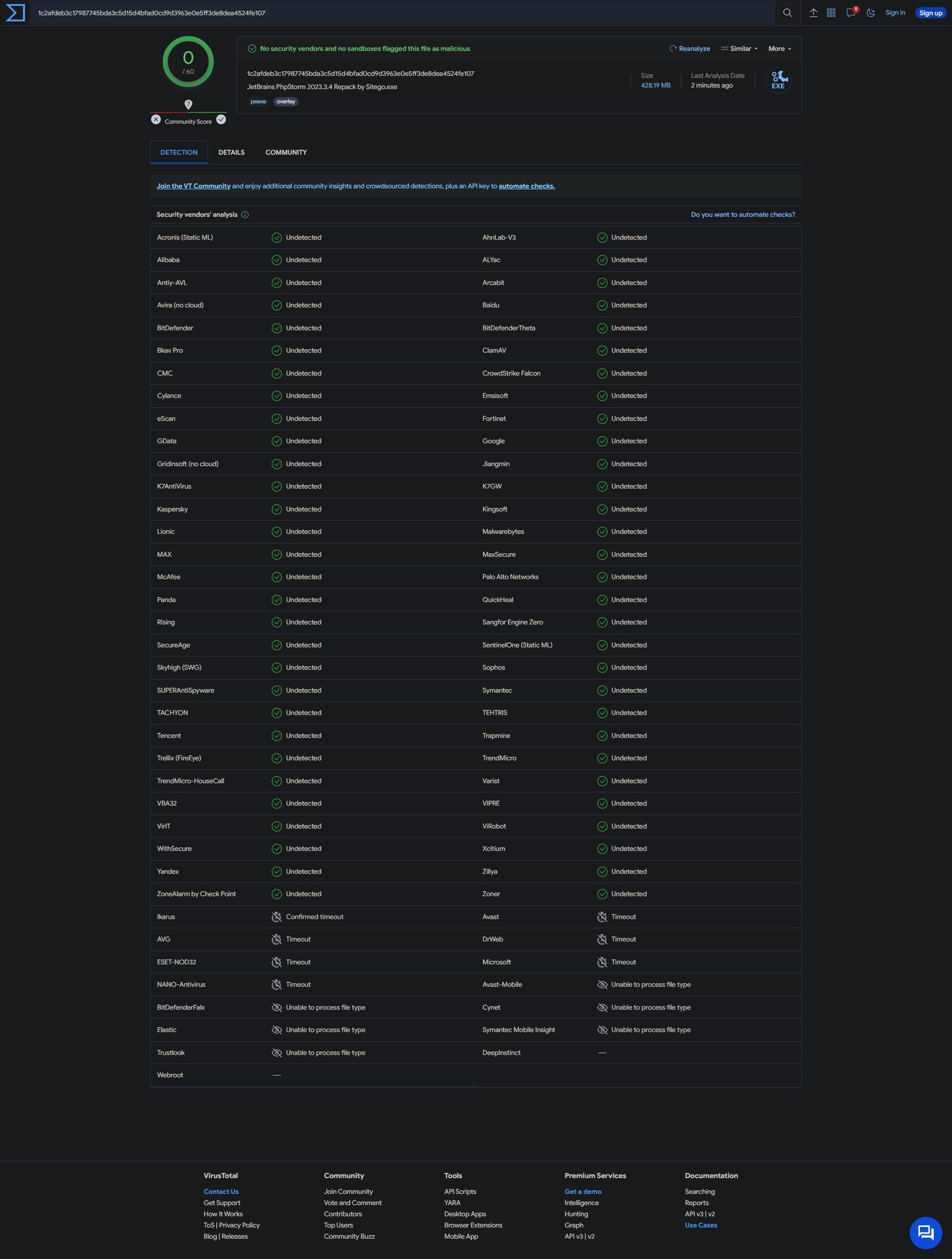Click the hash search input field
Screen dimensions: 952x1259
pos(398,13)
